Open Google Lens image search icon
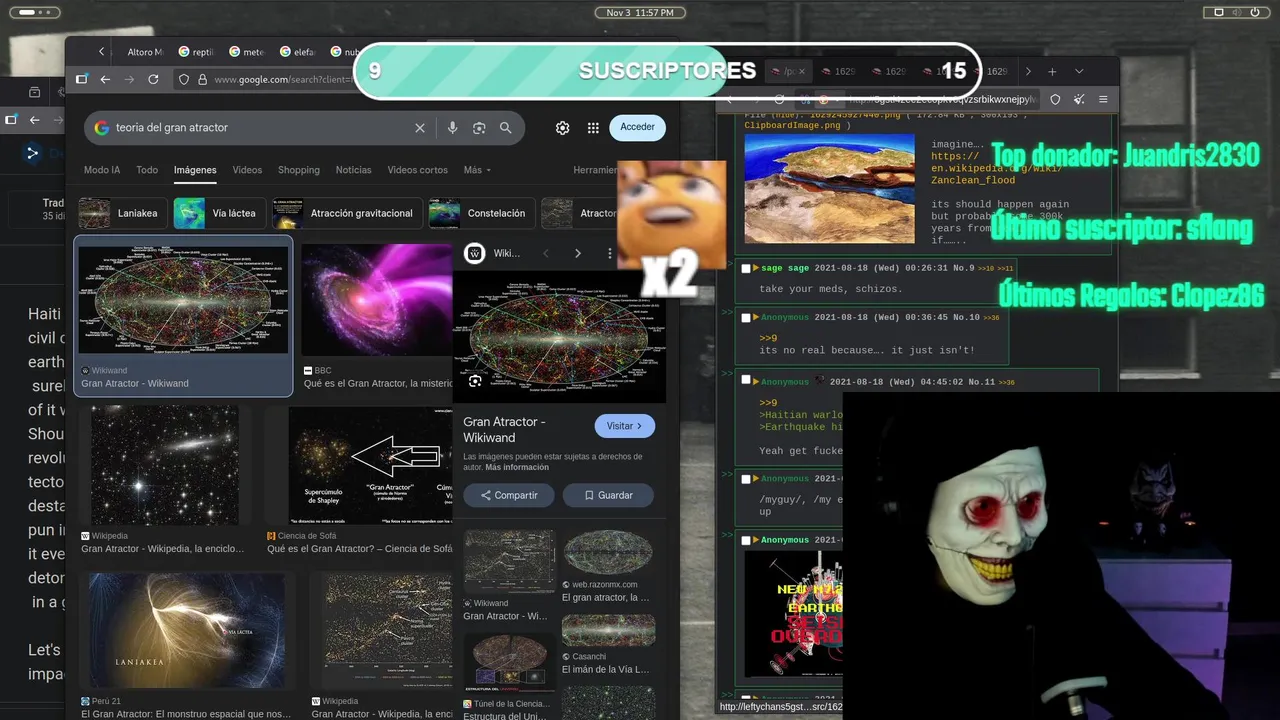Viewport: 1280px width, 720px height. pos(479,128)
